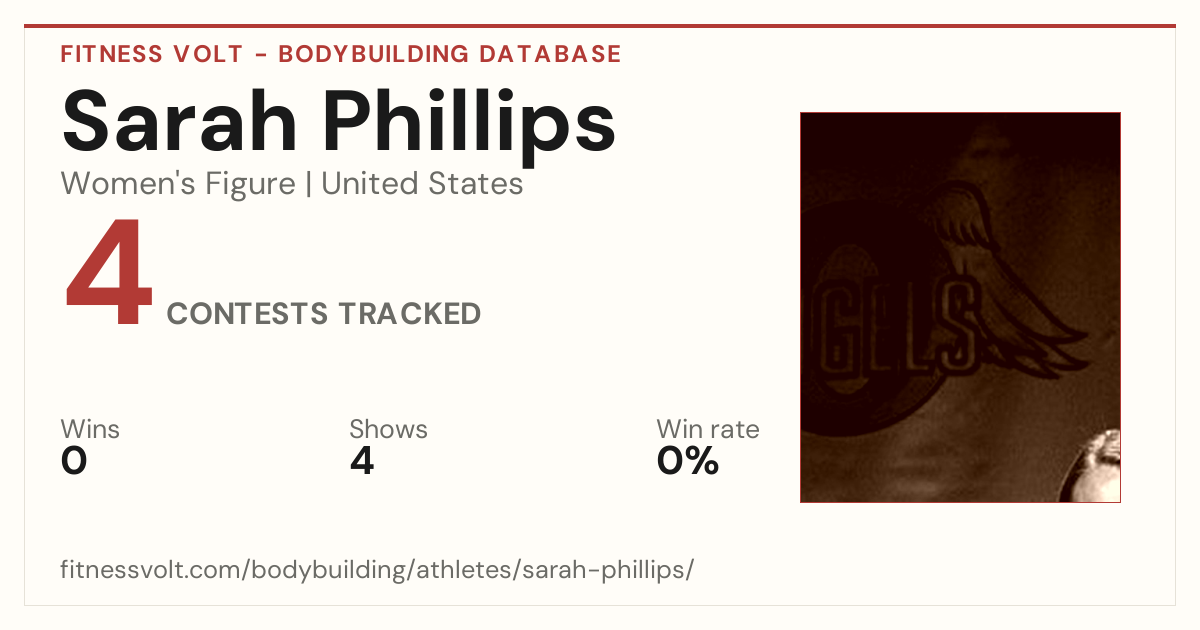The width and height of the screenshot is (1200, 630).
Task: Select the Women's Figure division text
Action: tap(178, 184)
